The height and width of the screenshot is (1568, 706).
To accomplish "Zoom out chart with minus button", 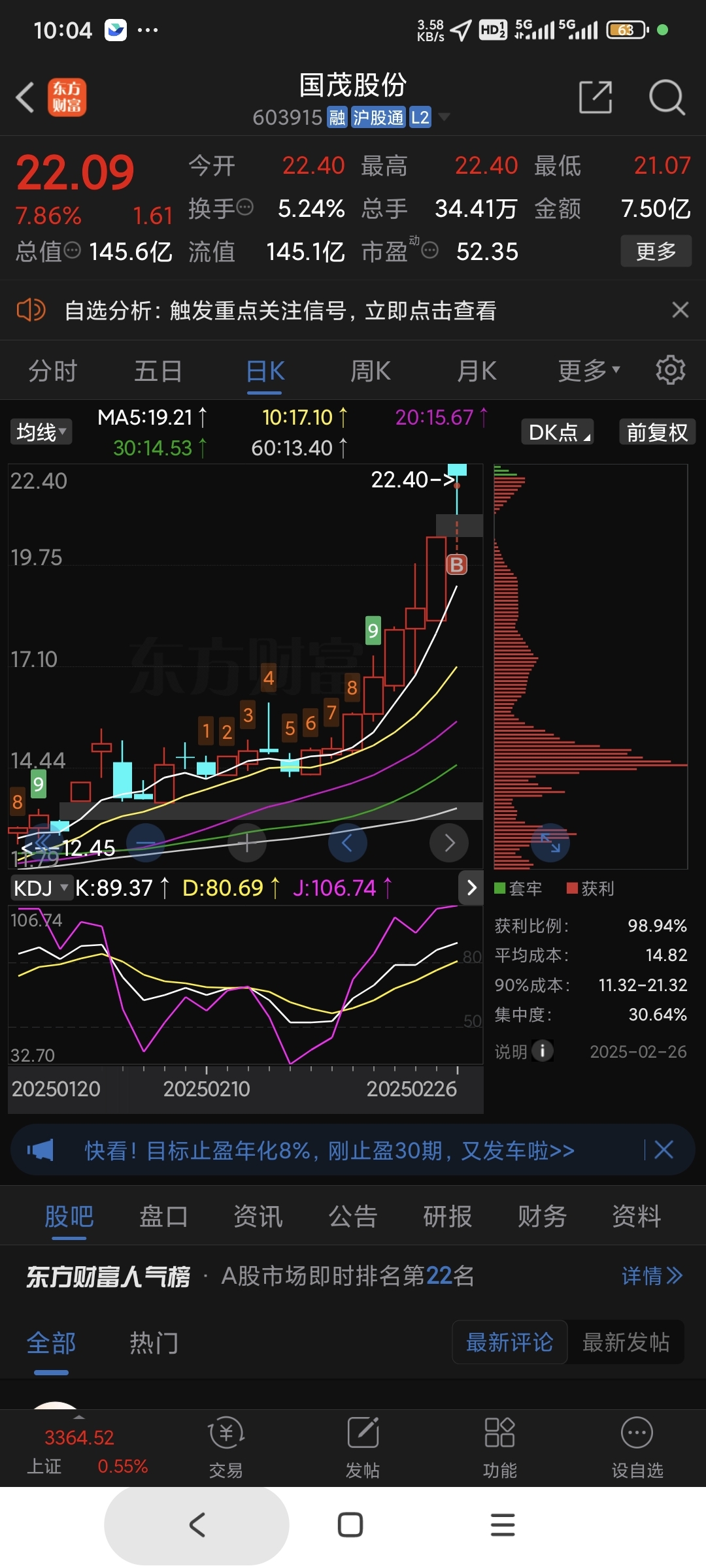I will (145, 843).
